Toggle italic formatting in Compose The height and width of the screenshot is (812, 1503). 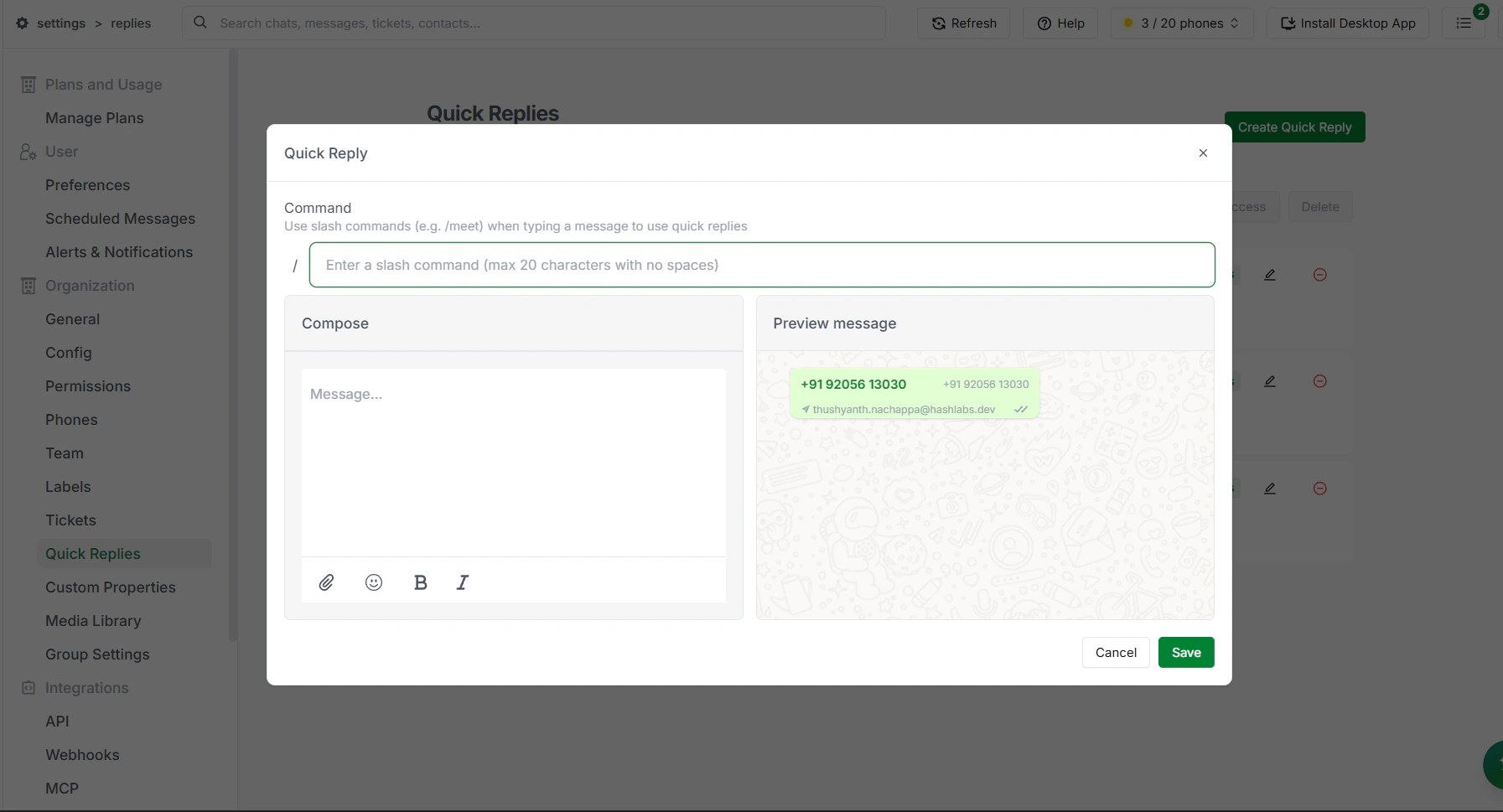[x=463, y=582]
